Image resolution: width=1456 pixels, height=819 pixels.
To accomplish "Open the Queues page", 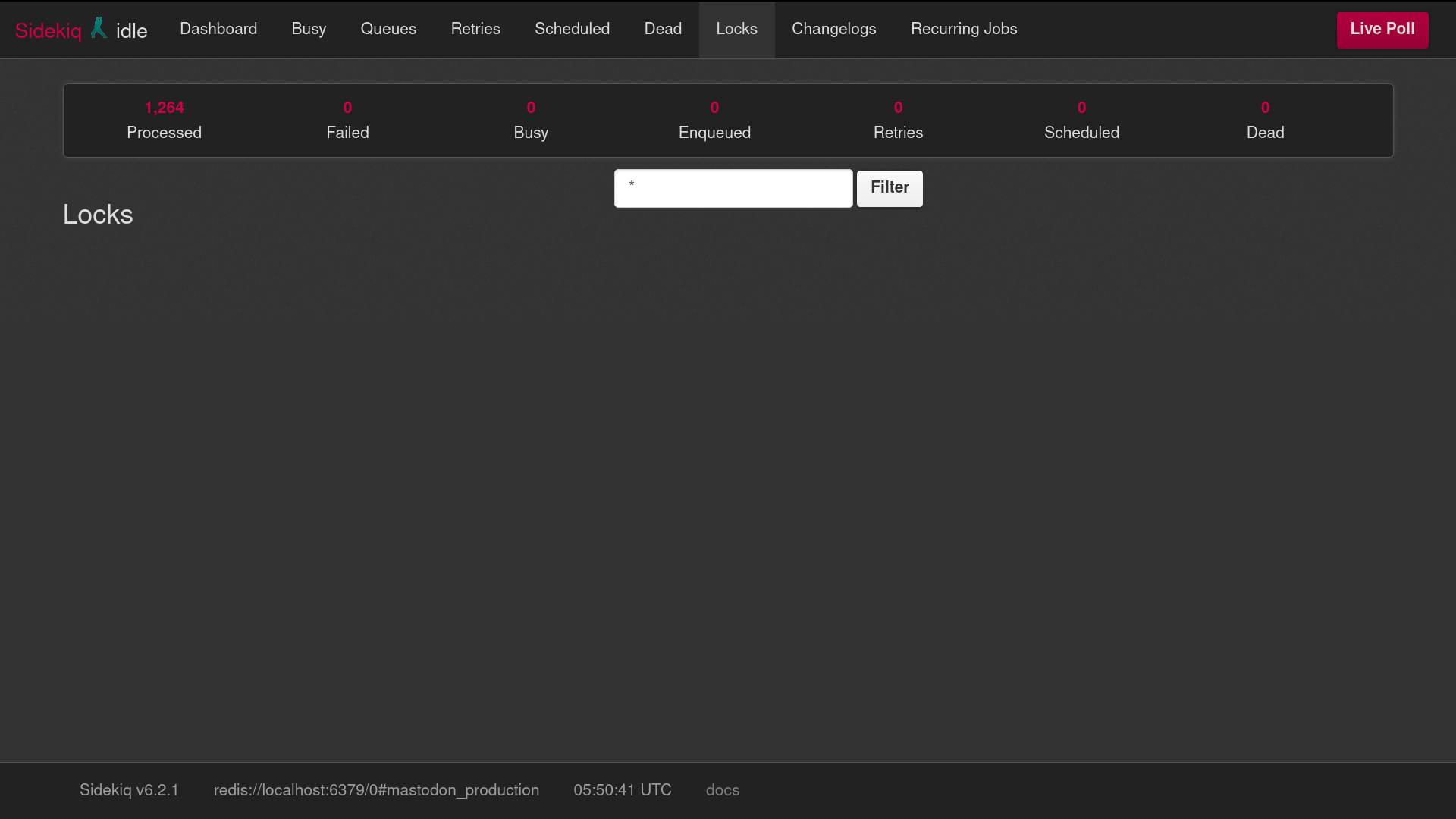I will point(388,29).
